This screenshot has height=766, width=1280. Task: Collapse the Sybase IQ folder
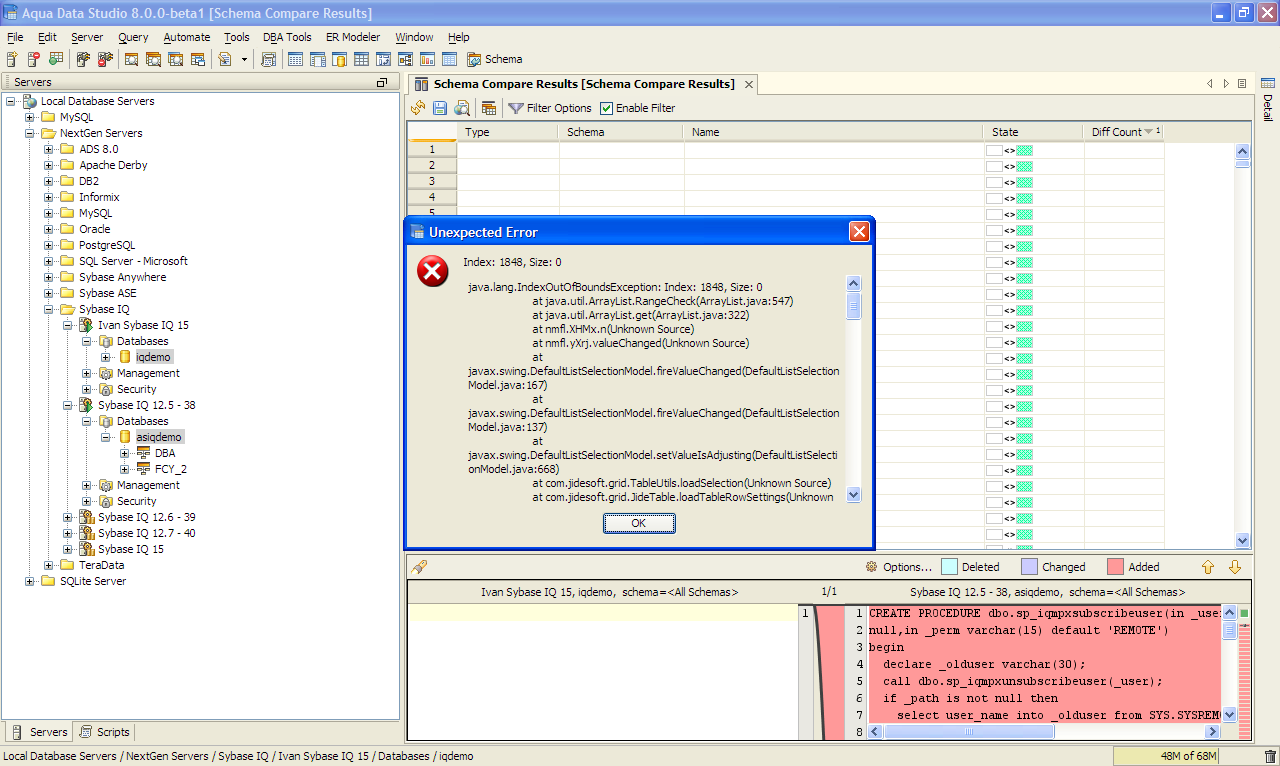[50, 309]
